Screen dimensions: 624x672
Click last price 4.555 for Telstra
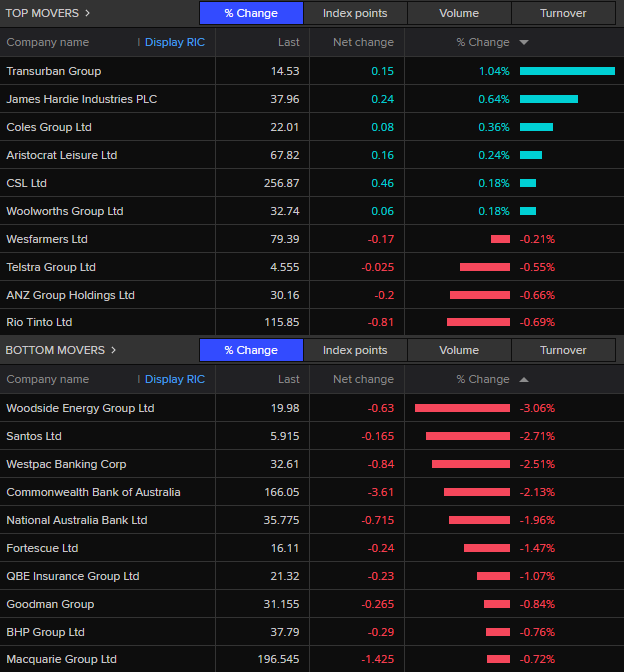(285, 267)
